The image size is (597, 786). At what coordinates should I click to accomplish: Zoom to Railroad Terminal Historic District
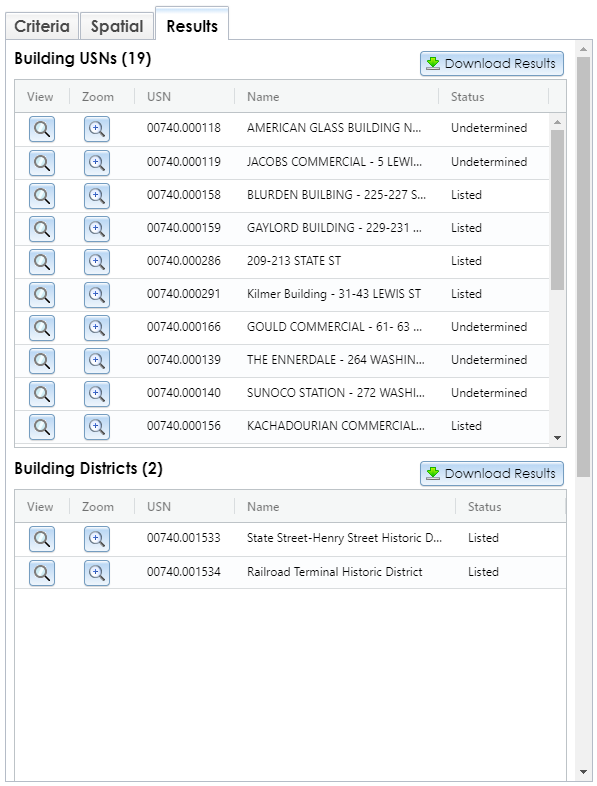click(97, 573)
